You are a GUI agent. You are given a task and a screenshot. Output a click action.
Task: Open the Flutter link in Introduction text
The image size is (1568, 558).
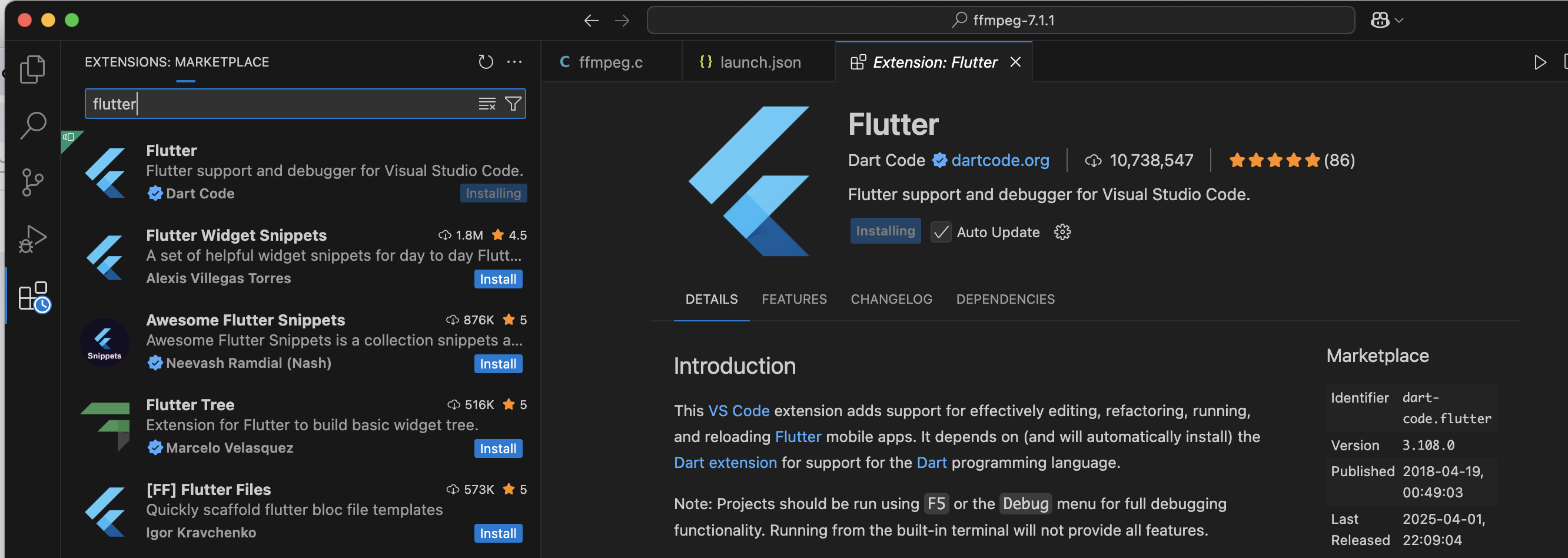pos(798,437)
